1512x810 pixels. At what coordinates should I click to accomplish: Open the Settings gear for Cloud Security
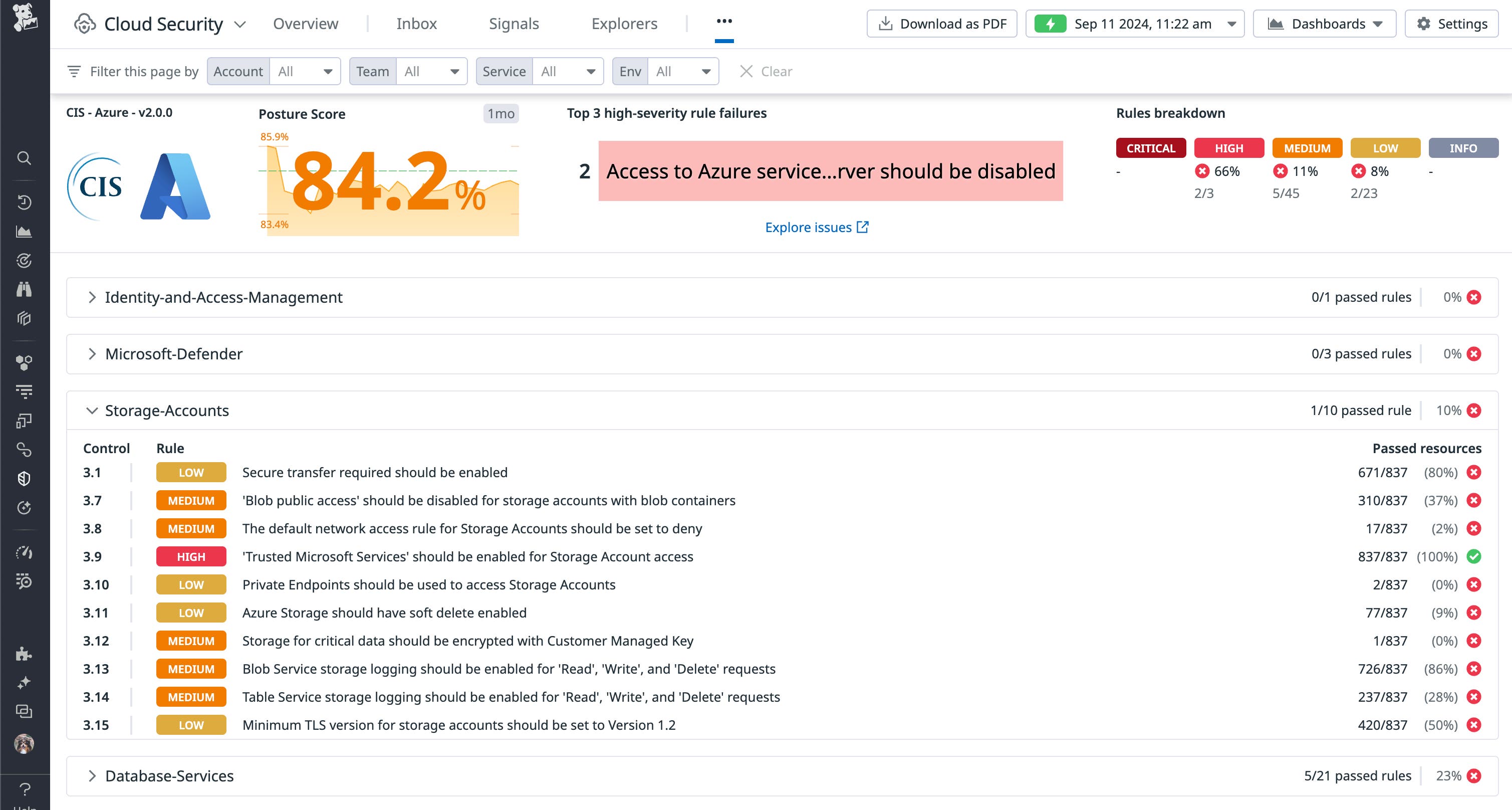click(1450, 24)
